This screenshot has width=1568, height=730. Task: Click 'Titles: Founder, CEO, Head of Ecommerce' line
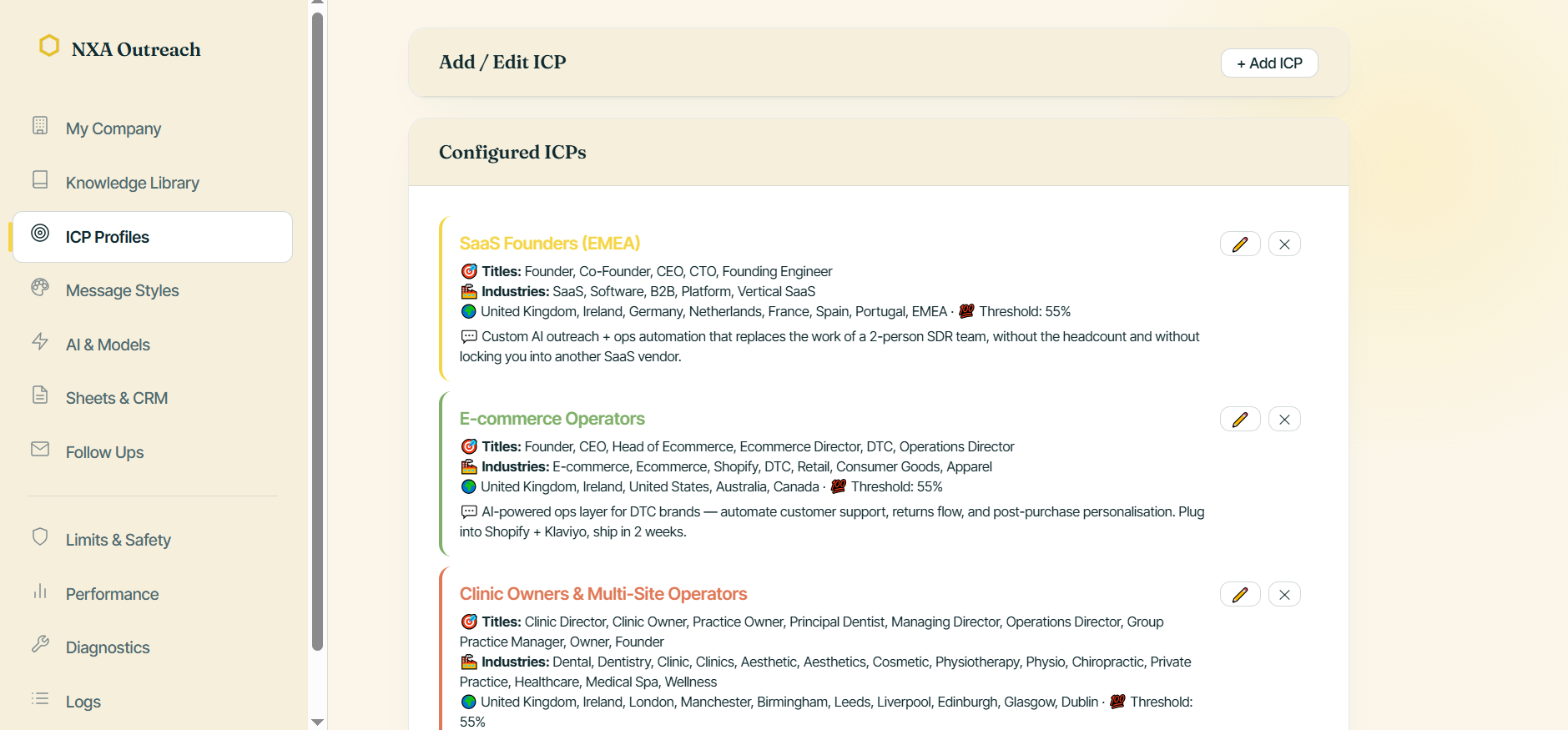pyautogui.click(x=737, y=446)
